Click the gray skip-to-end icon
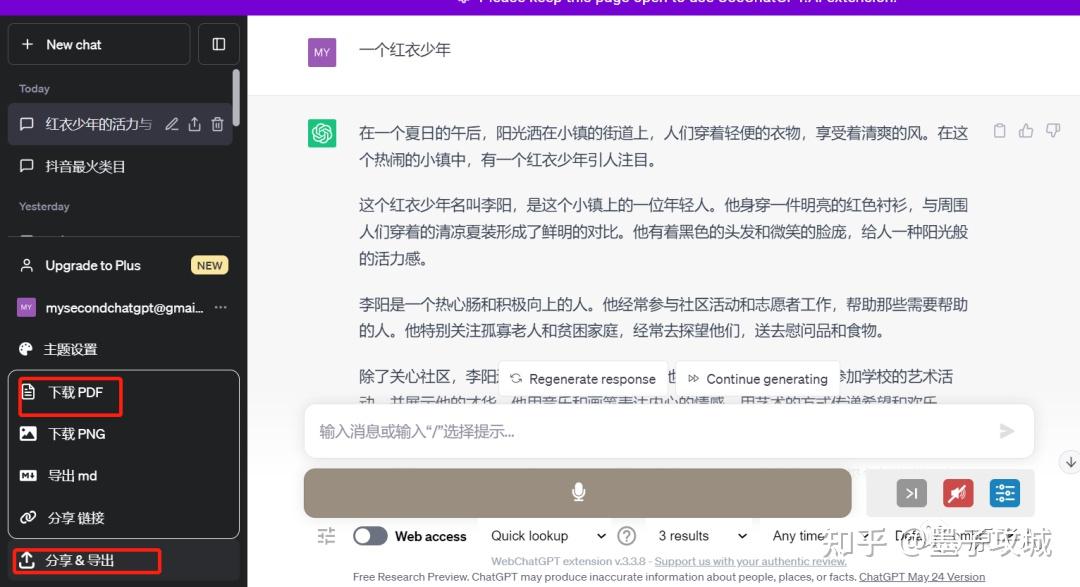 (911, 492)
